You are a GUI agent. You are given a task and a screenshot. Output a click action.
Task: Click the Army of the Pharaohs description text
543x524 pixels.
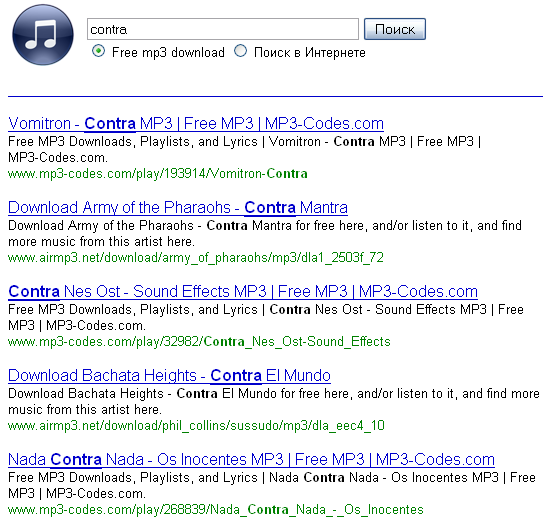[x=265, y=233]
